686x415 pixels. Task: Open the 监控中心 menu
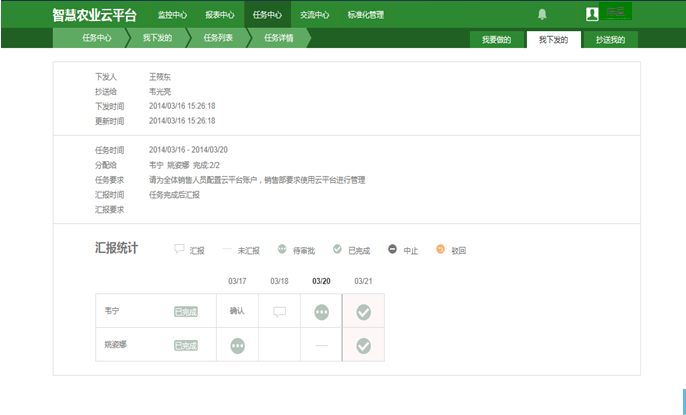coord(172,15)
